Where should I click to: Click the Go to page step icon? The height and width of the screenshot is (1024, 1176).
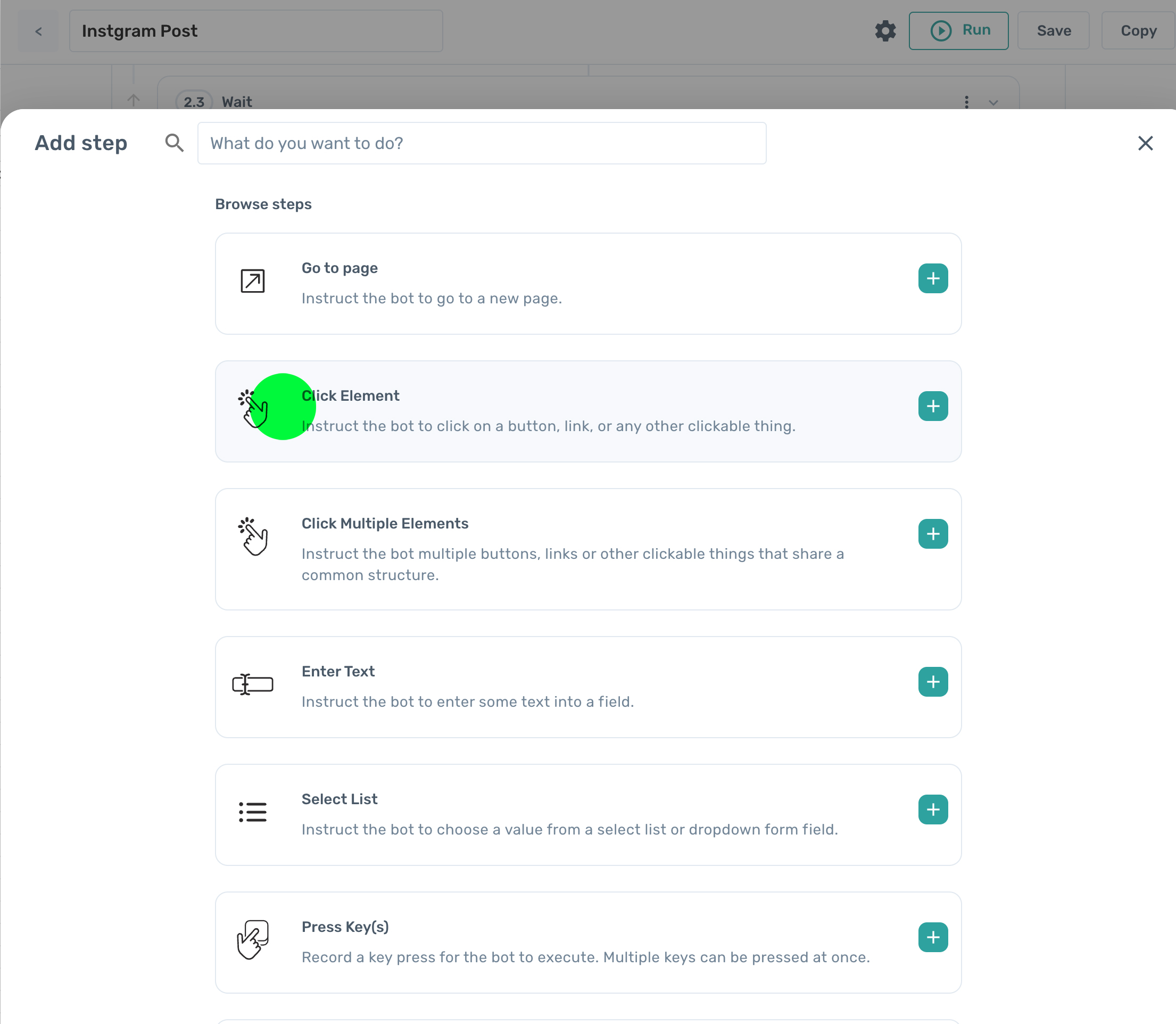coord(254,280)
